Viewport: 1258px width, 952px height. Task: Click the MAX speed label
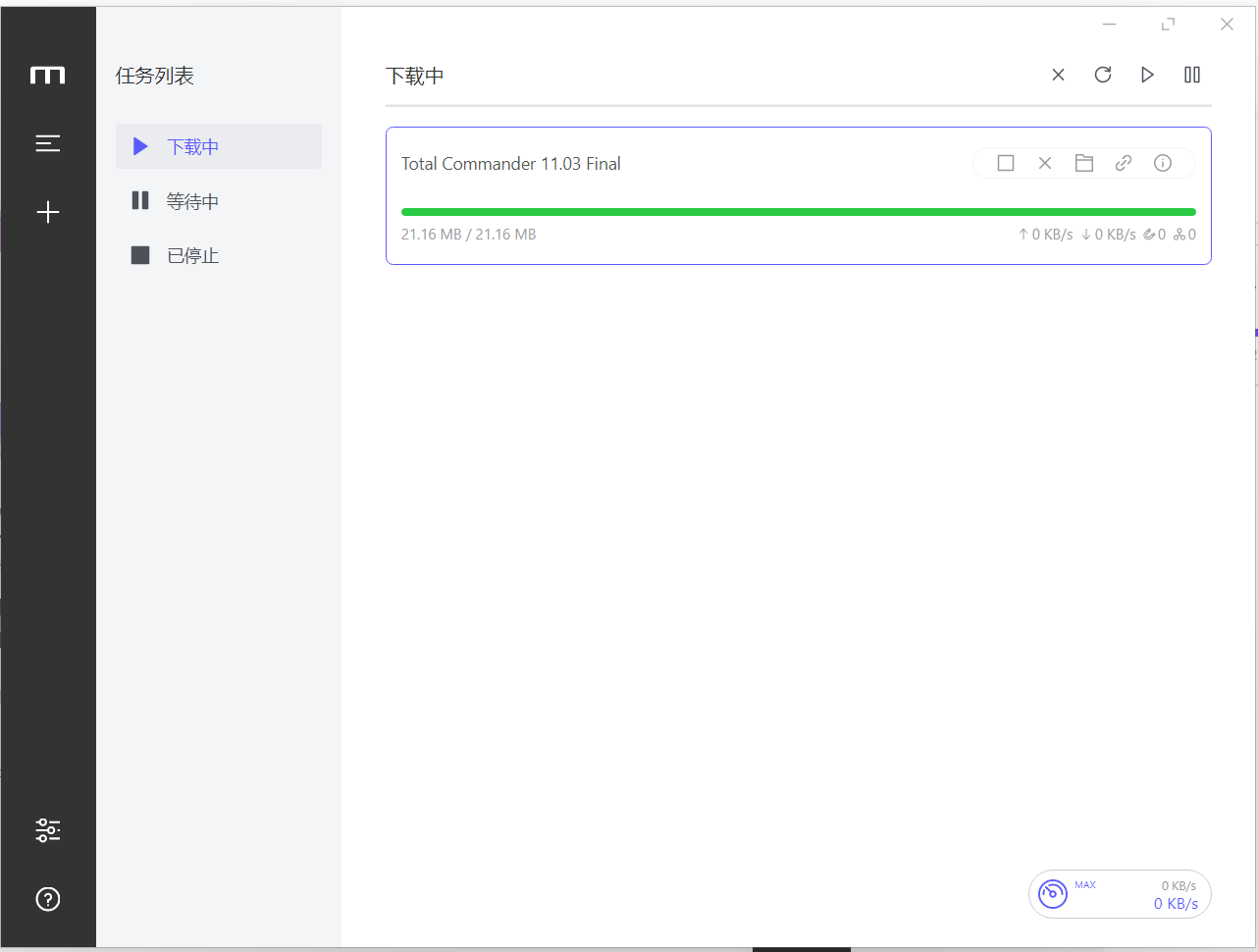pos(1085,885)
